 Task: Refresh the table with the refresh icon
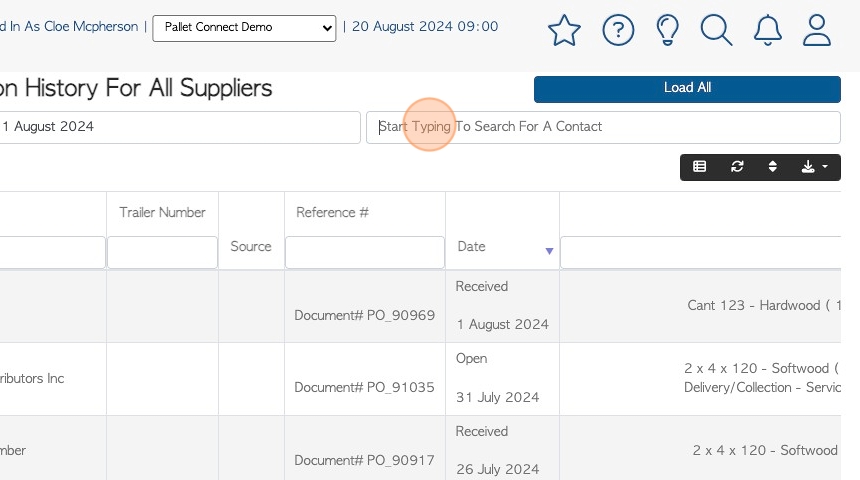pos(737,167)
